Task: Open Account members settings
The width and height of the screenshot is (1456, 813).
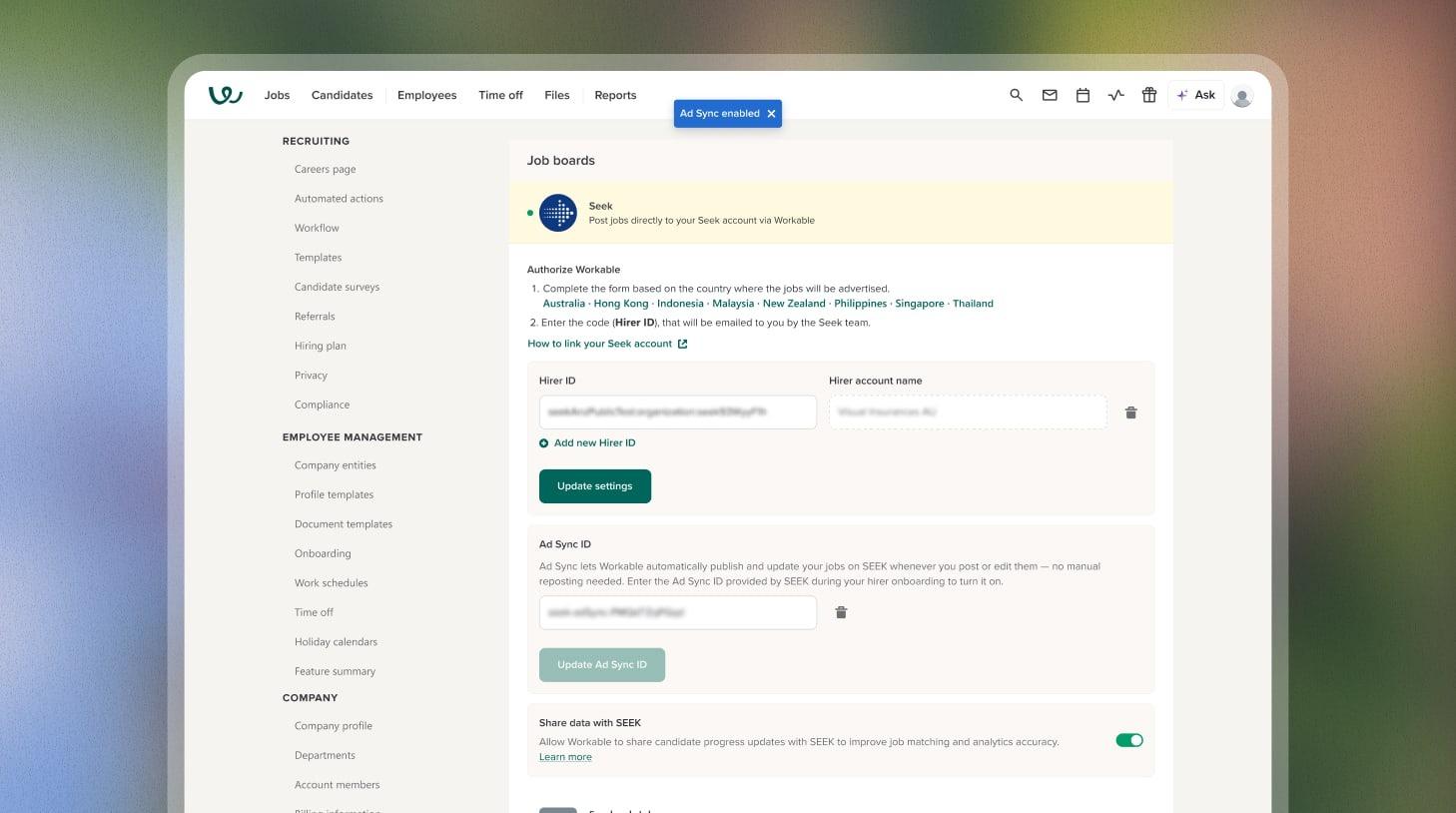Action: coord(337,785)
